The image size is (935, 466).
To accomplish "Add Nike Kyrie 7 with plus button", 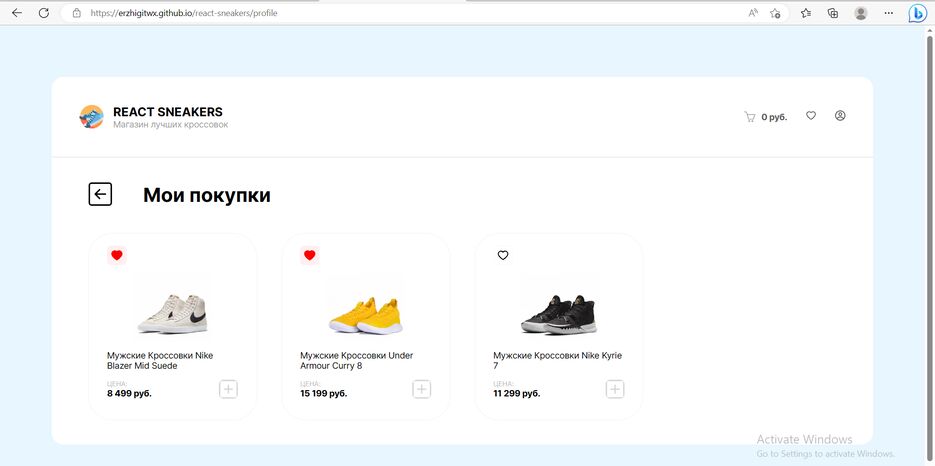I will 615,390.
